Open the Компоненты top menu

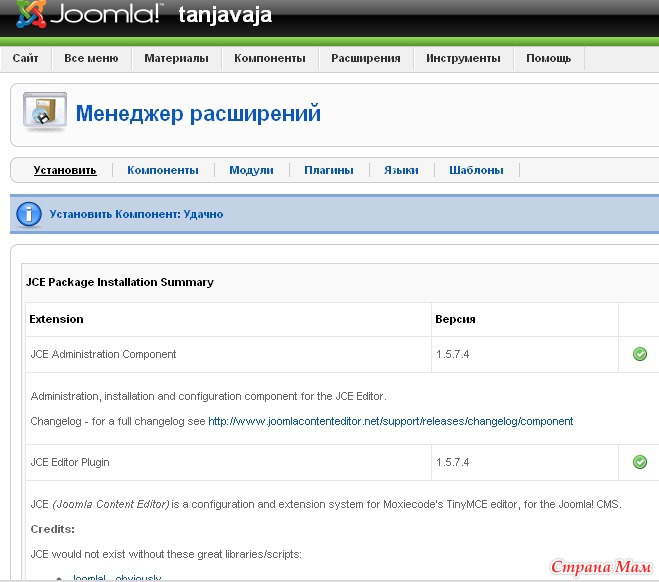tap(270, 58)
